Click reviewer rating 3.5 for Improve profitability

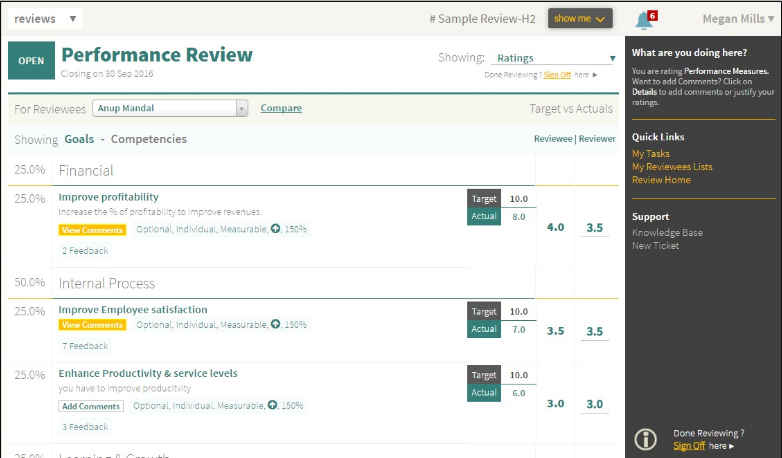click(595, 228)
